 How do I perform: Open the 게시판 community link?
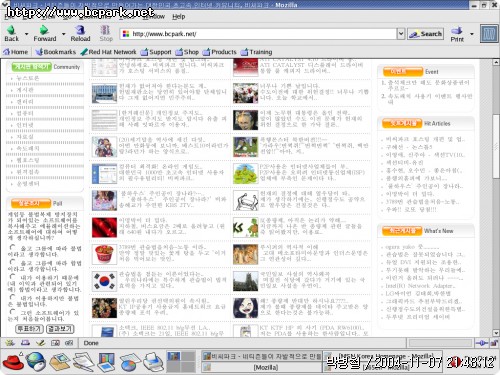click(x=25, y=90)
